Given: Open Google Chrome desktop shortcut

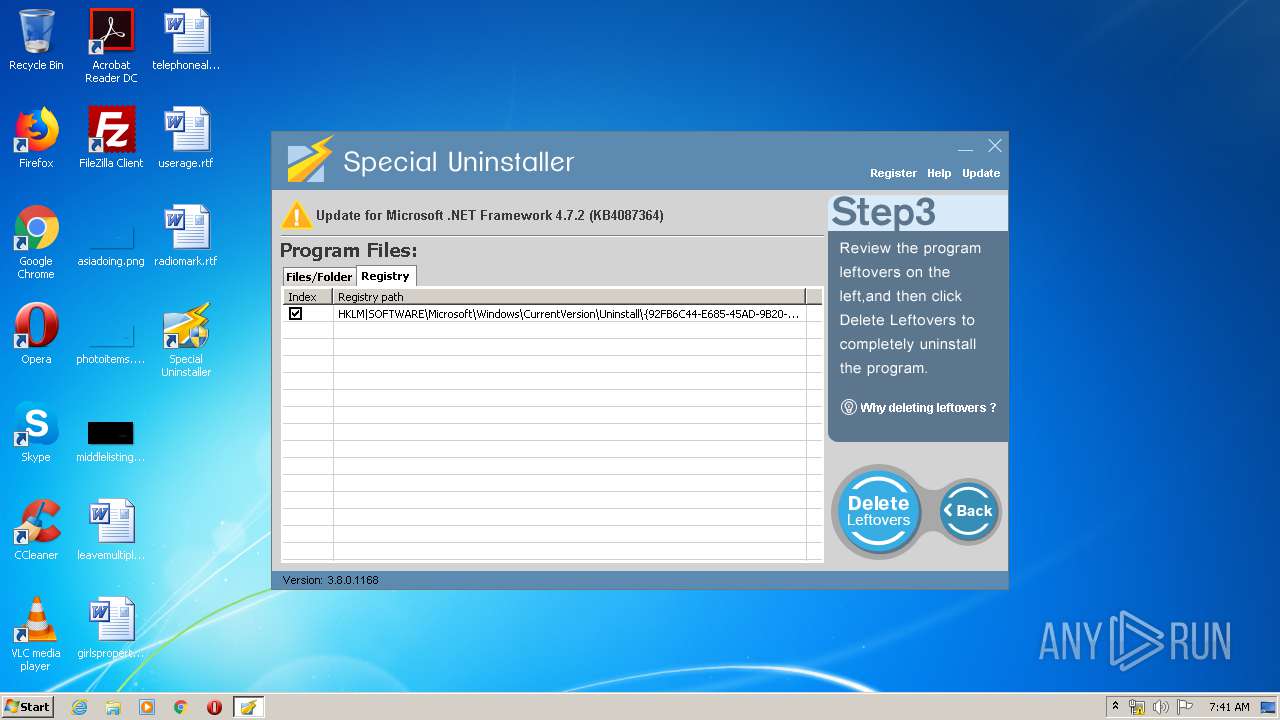Looking at the screenshot, I should [36, 242].
